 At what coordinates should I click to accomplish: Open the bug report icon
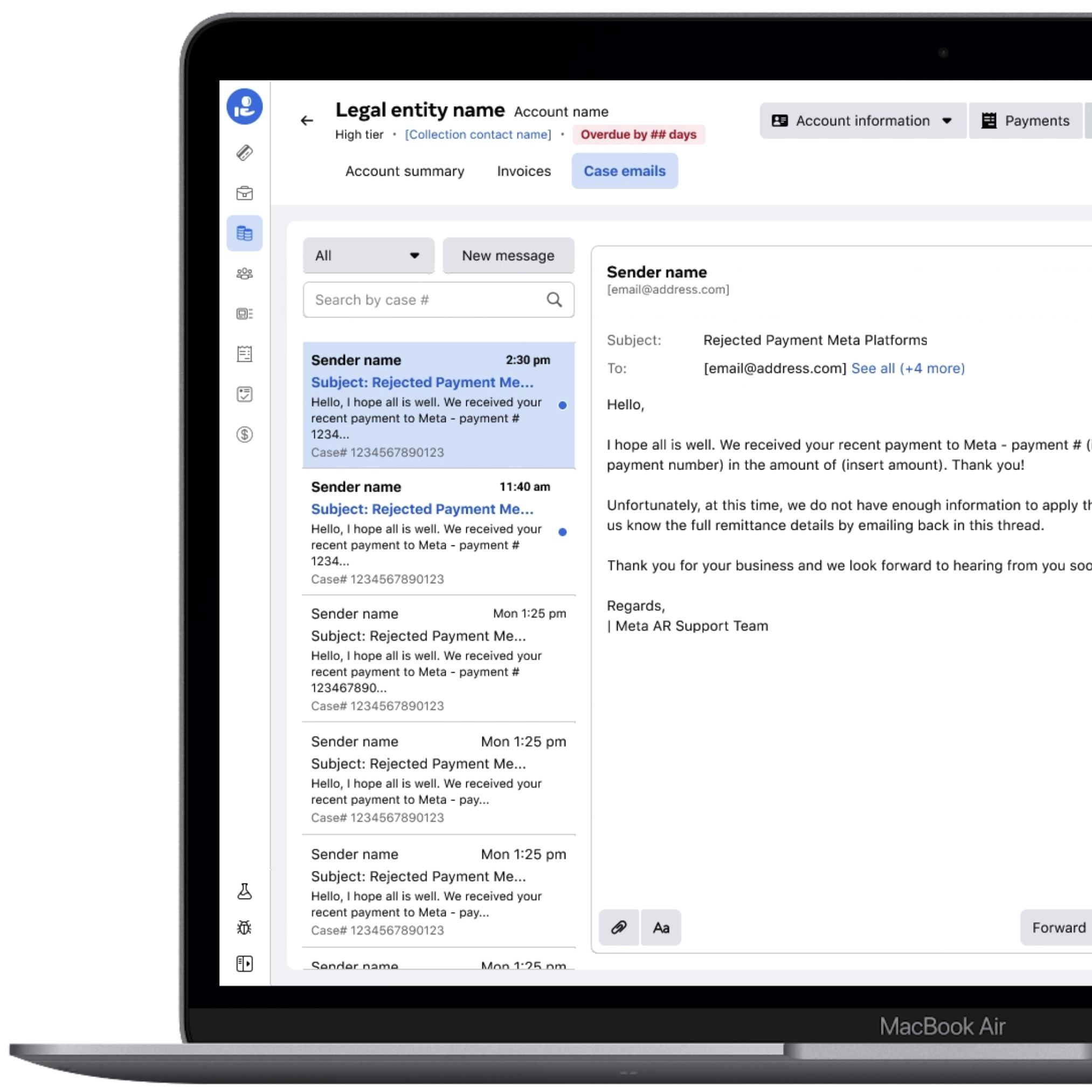244,928
